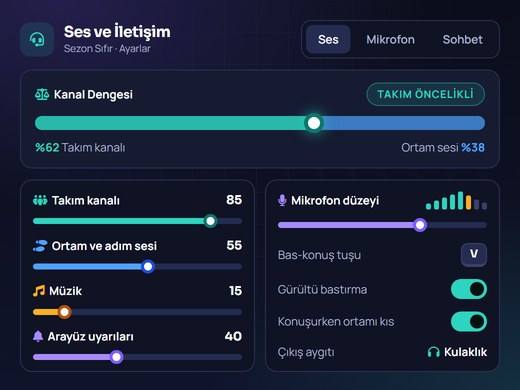The image size is (520, 390).
Task: Click the microphone icon beside Mikrofon düzeyi
Action: (282, 200)
